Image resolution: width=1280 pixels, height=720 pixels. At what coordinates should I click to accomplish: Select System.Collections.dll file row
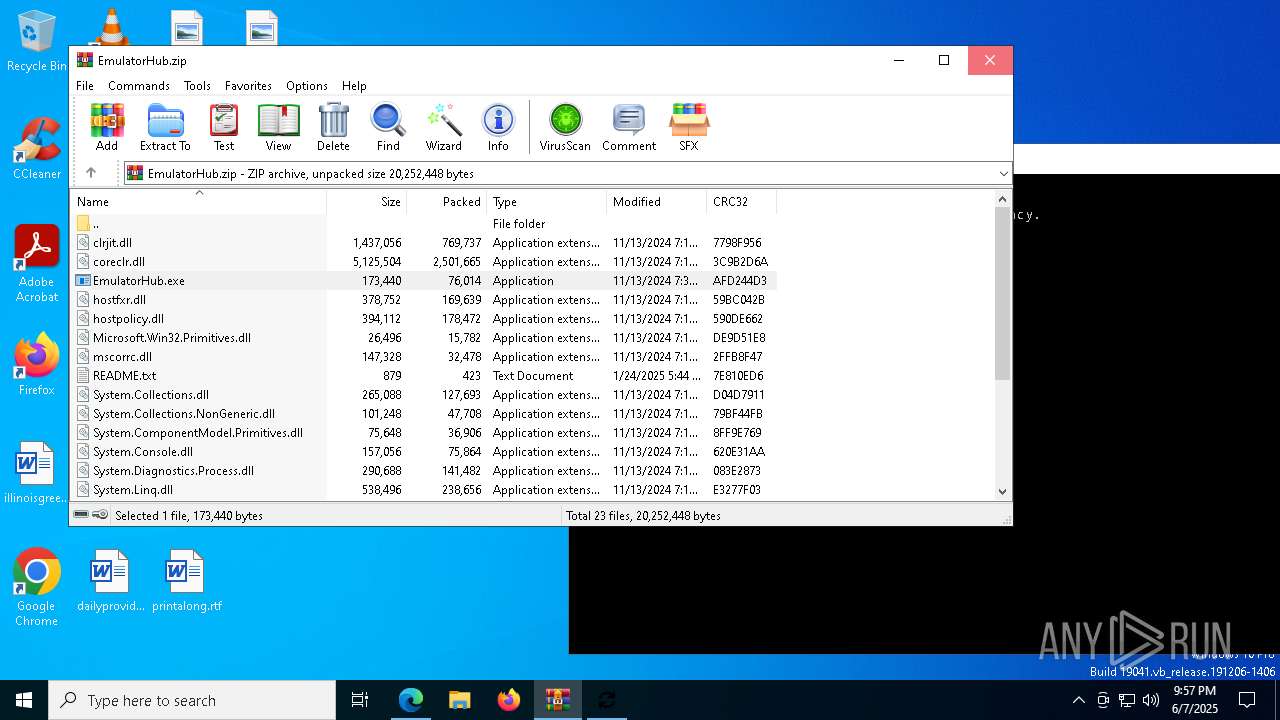(x=424, y=395)
